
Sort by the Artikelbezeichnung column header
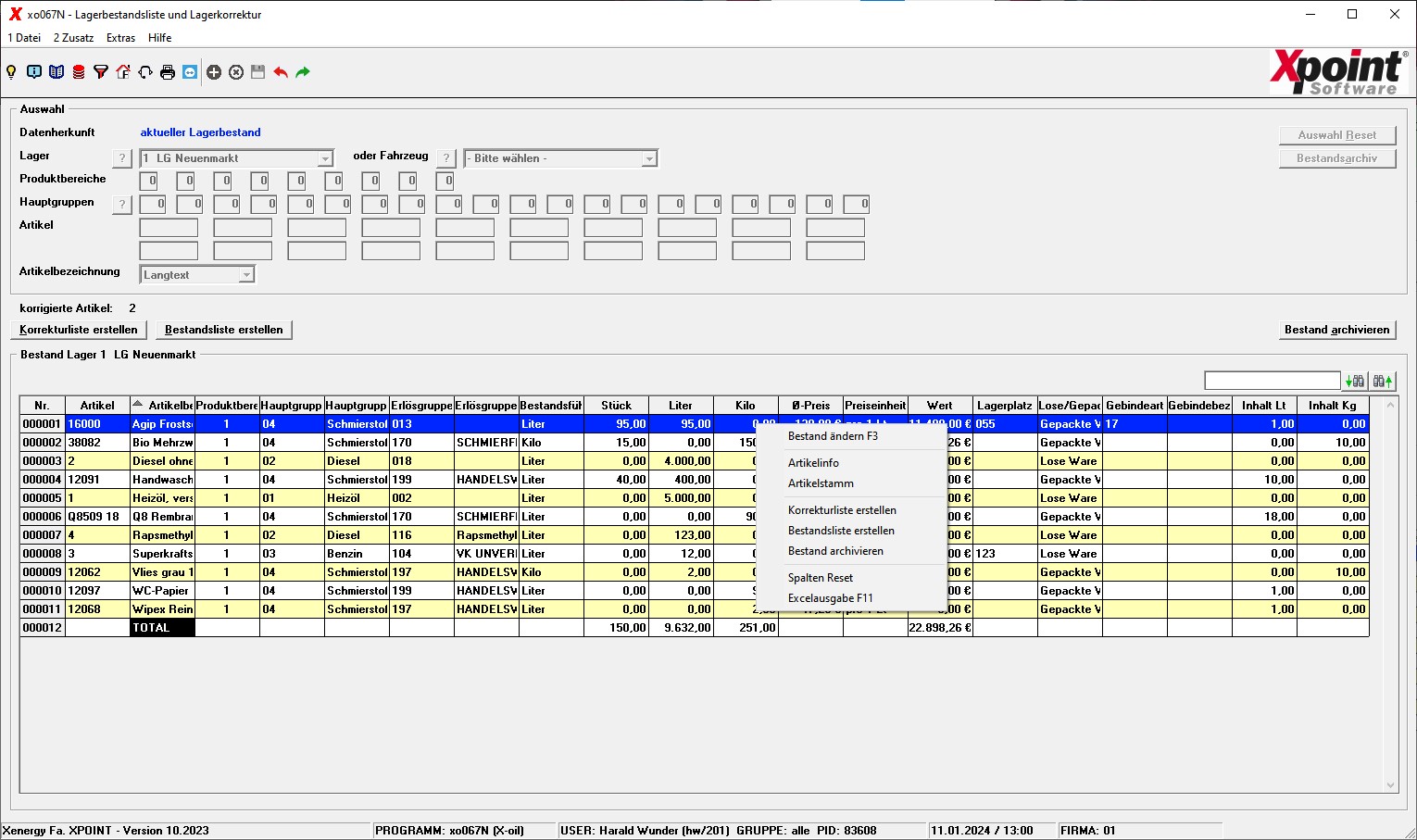coord(163,406)
